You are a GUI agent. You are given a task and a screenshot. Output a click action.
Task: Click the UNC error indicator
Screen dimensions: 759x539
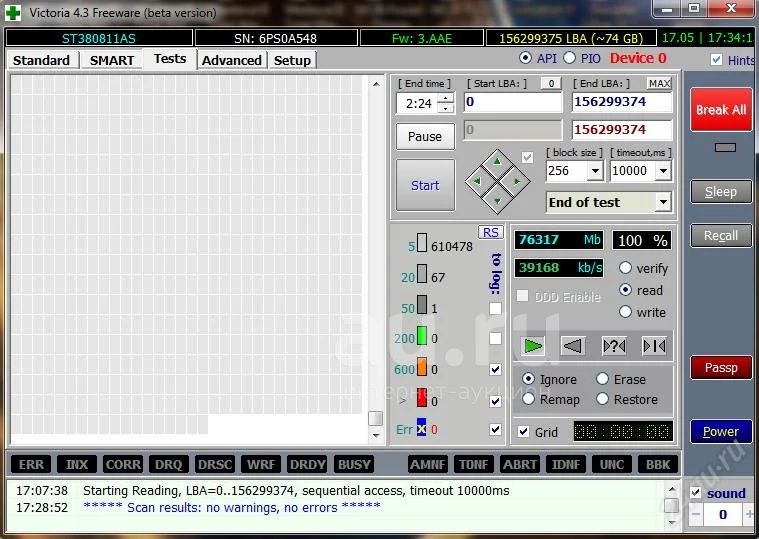(612, 464)
